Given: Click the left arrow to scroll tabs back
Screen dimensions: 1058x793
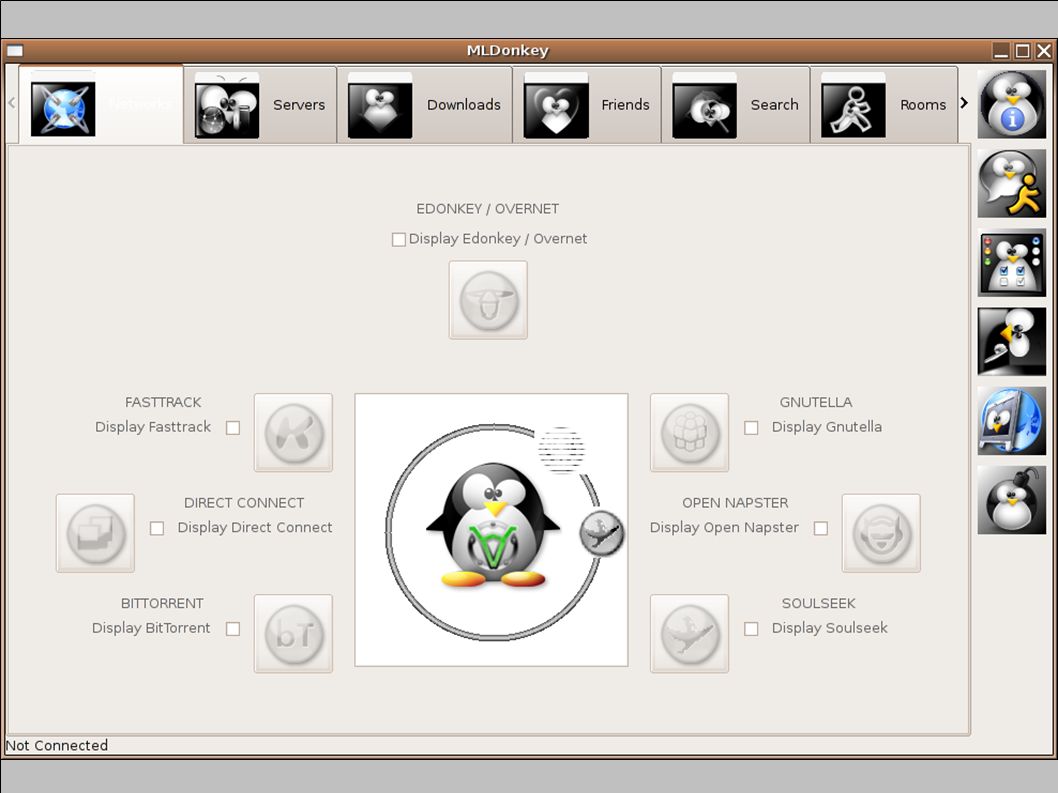Looking at the screenshot, I should (11, 103).
